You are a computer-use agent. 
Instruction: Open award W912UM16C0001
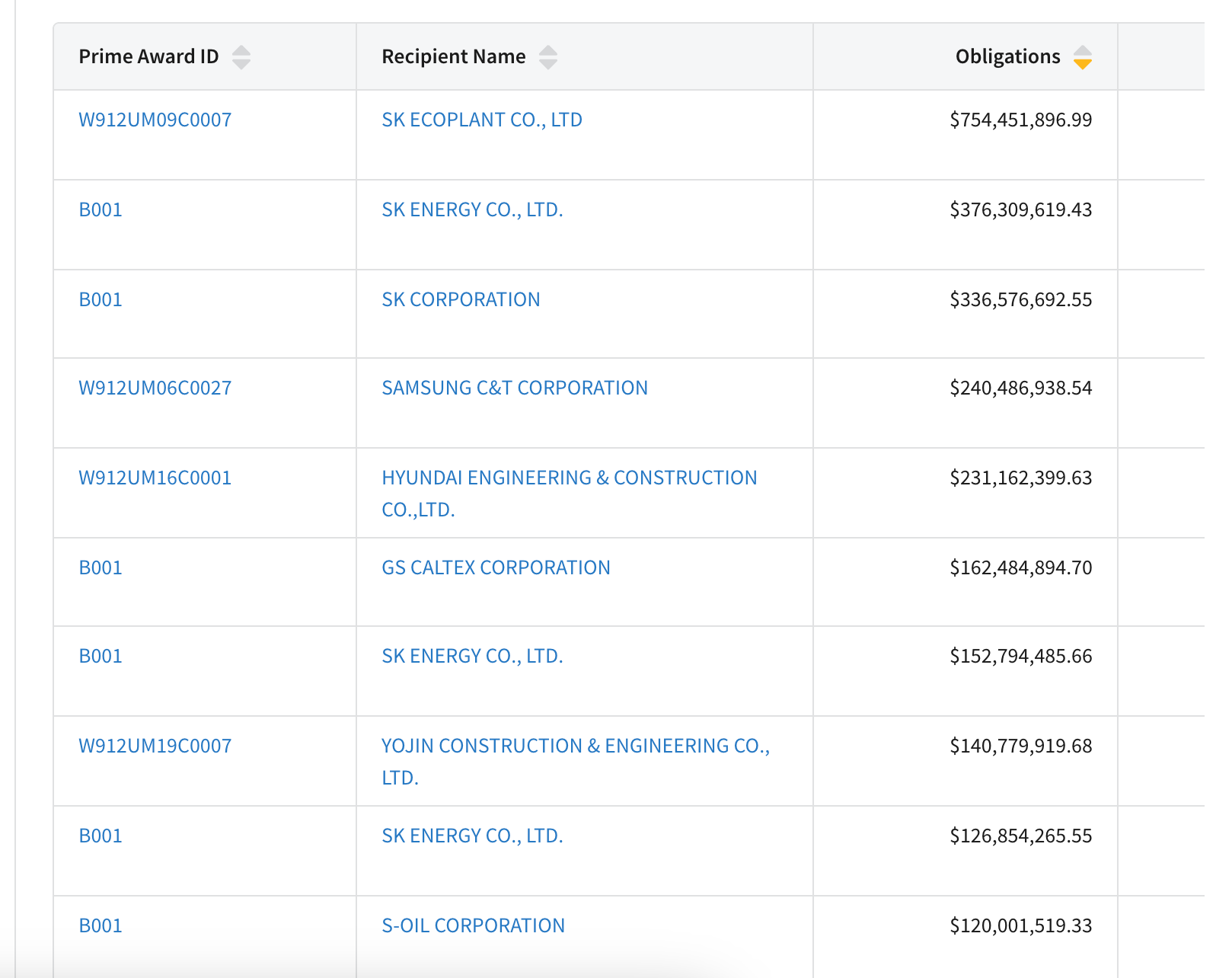click(155, 478)
